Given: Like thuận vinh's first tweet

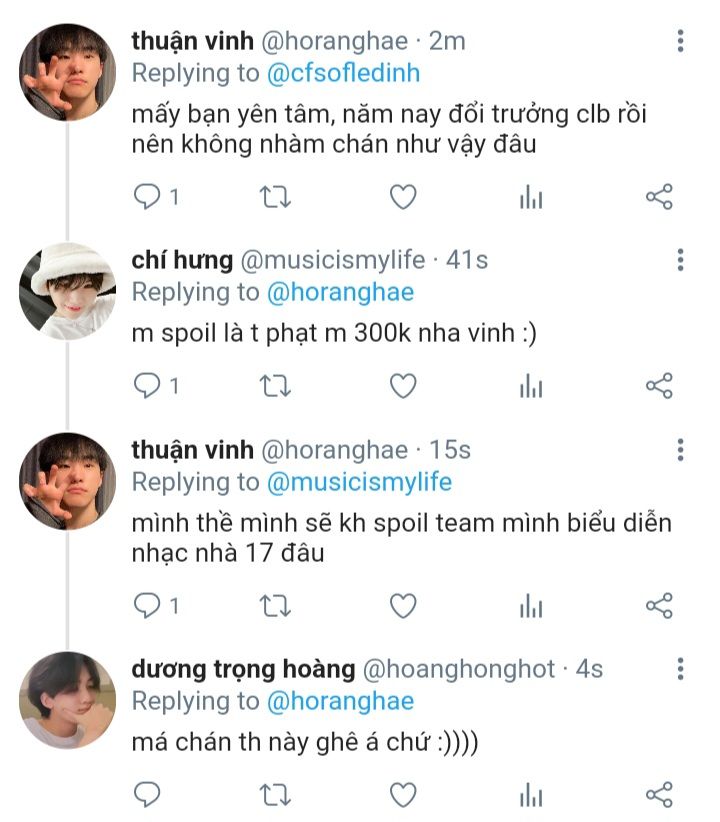Looking at the screenshot, I should point(402,197).
